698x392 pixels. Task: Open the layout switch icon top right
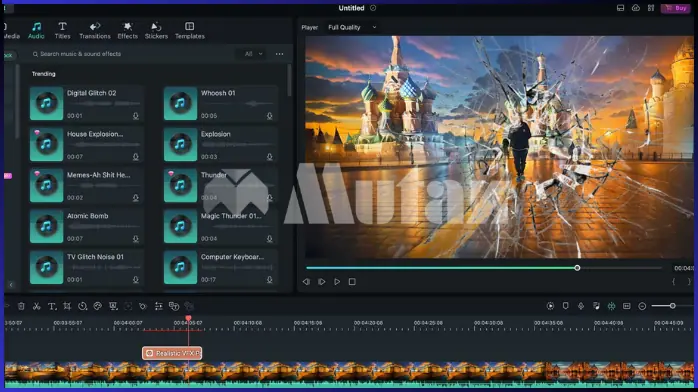tap(621, 8)
